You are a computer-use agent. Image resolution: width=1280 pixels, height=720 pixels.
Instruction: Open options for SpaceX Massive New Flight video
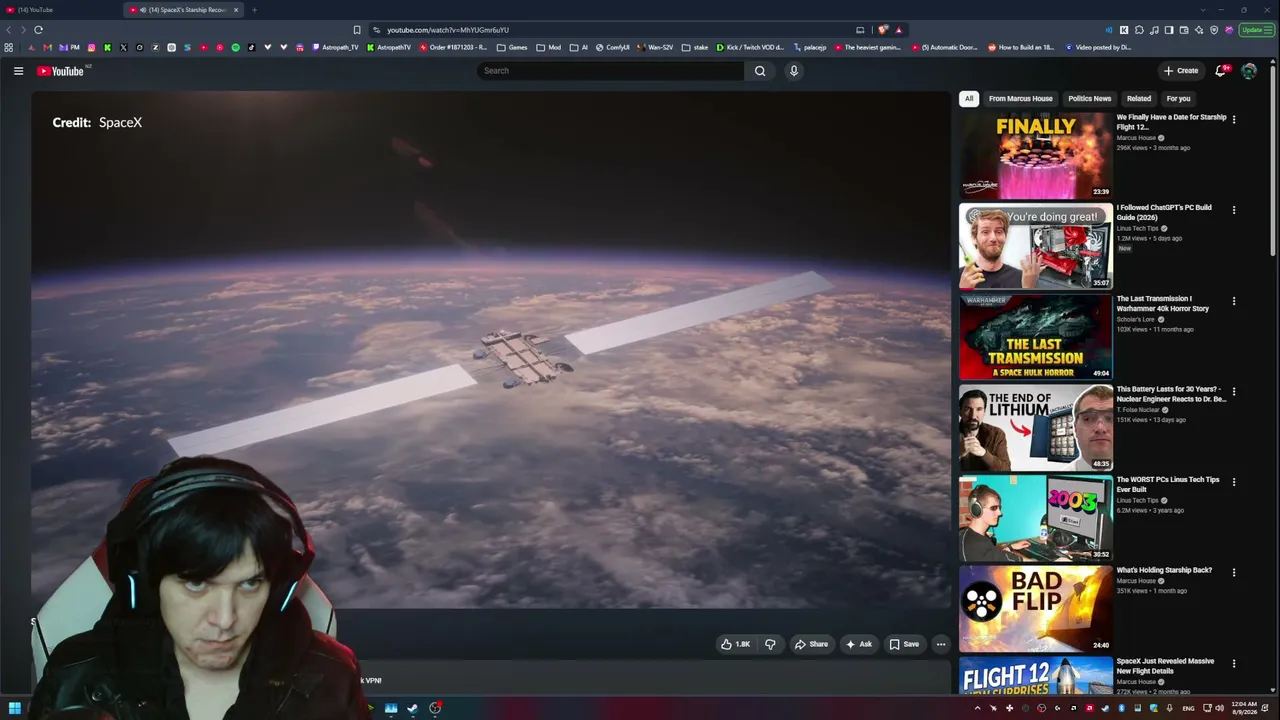click(x=1233, y=663)
